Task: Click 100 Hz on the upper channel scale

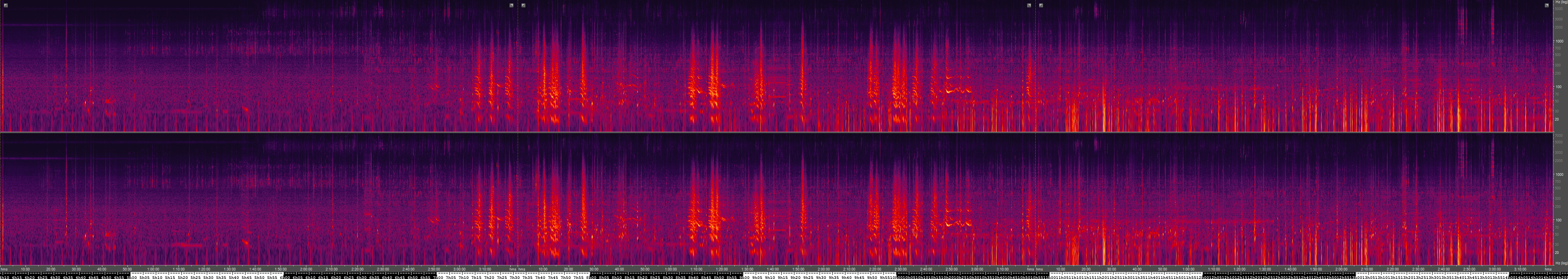Action: click(x=1558, y=87)
